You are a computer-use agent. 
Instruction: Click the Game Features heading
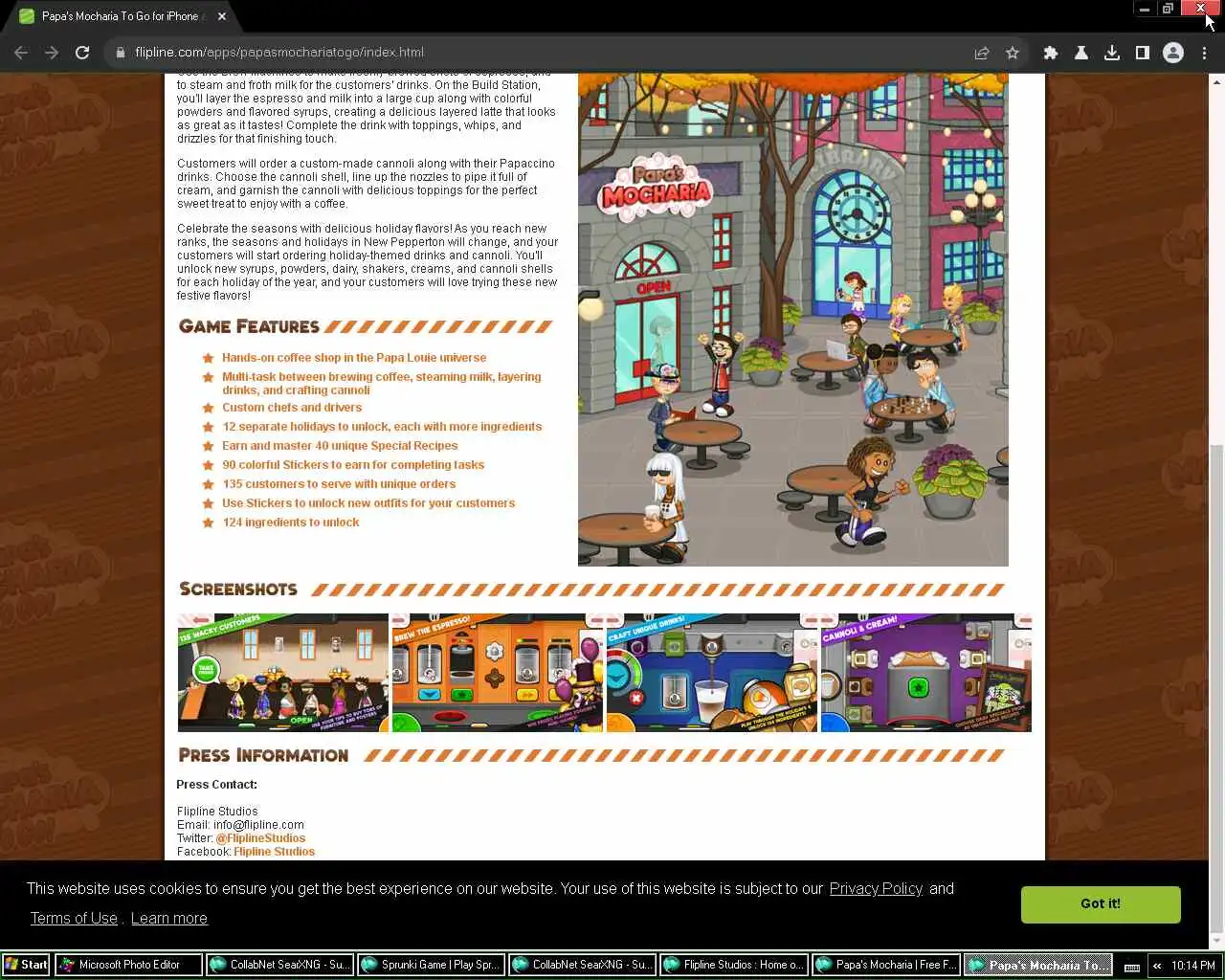tap(249, 326)
